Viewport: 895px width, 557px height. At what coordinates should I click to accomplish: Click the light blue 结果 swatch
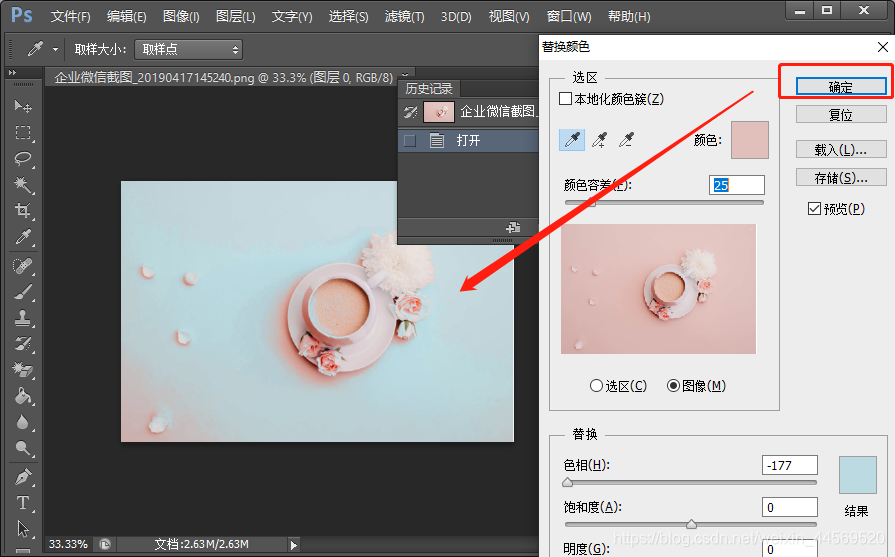857,475
